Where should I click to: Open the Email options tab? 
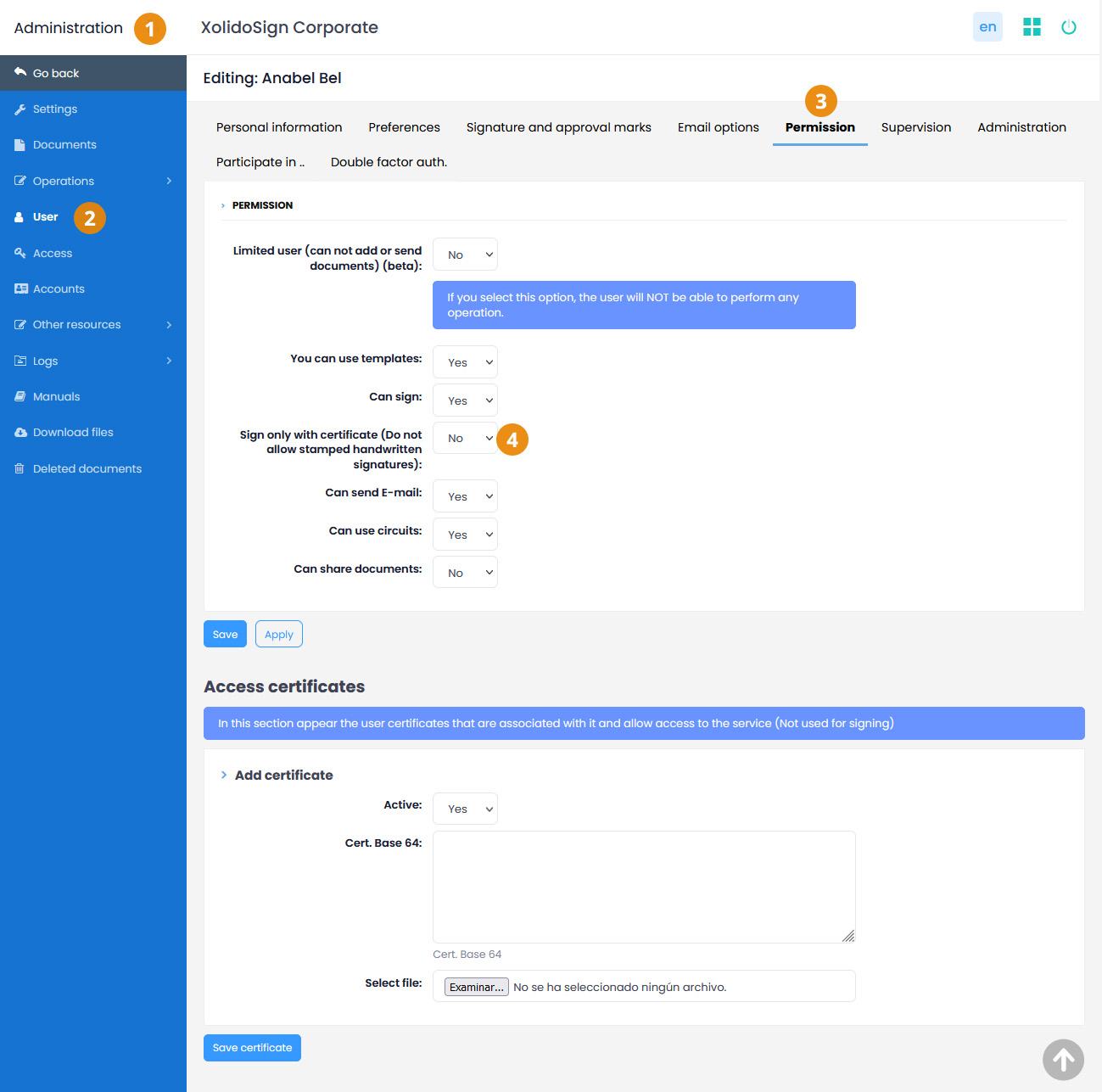[719, 127]
